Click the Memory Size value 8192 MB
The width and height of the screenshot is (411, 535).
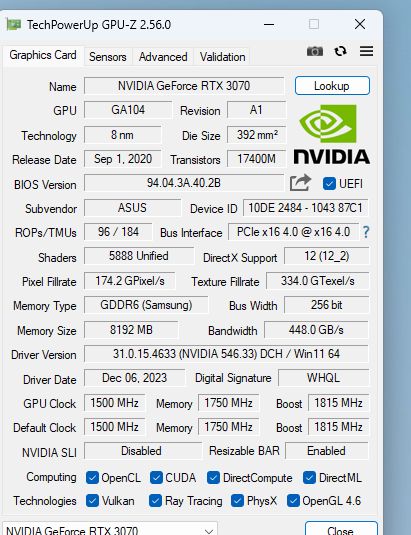pyautogui.click(x=131, y=330)
